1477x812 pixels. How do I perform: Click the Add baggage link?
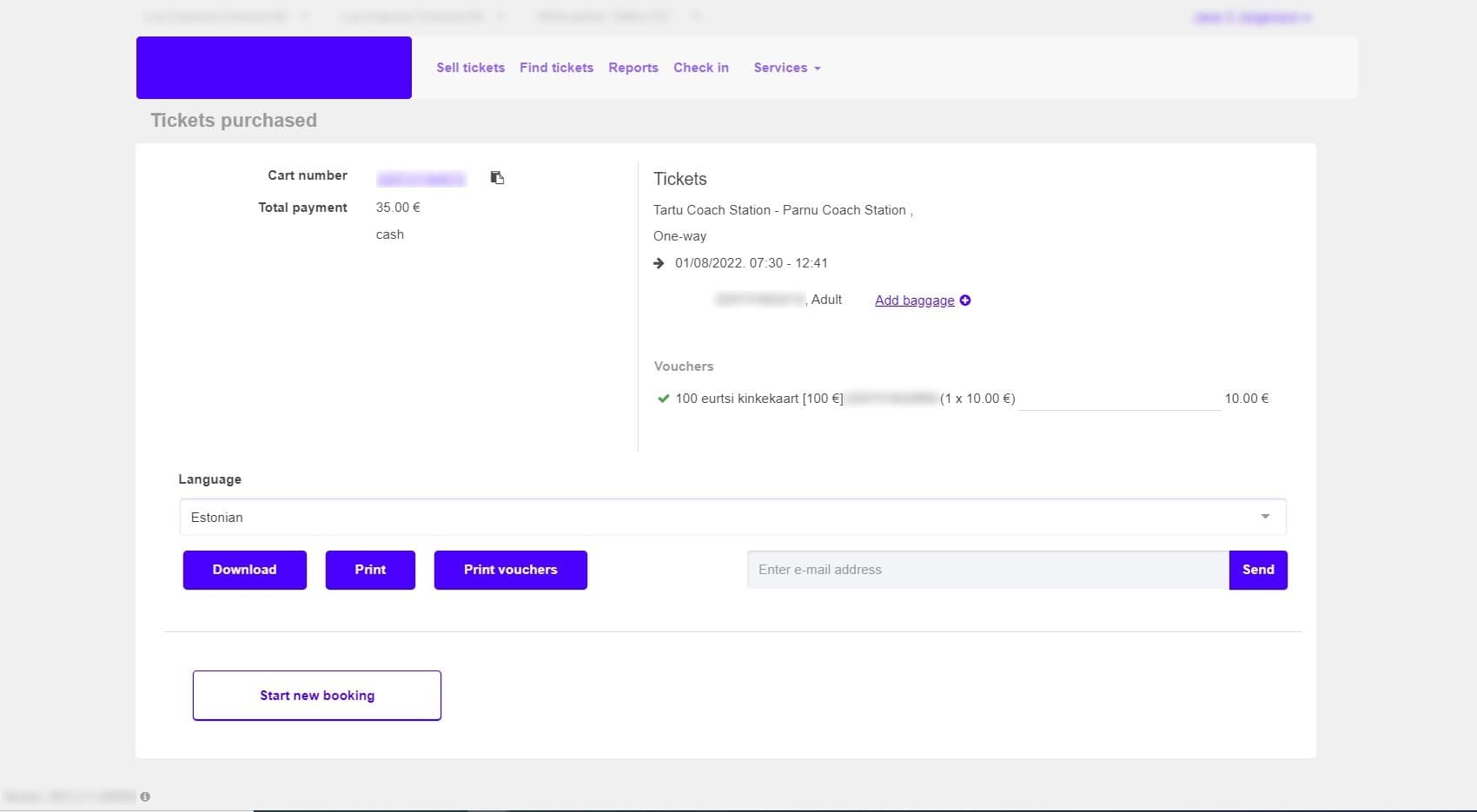coord(914,300)
